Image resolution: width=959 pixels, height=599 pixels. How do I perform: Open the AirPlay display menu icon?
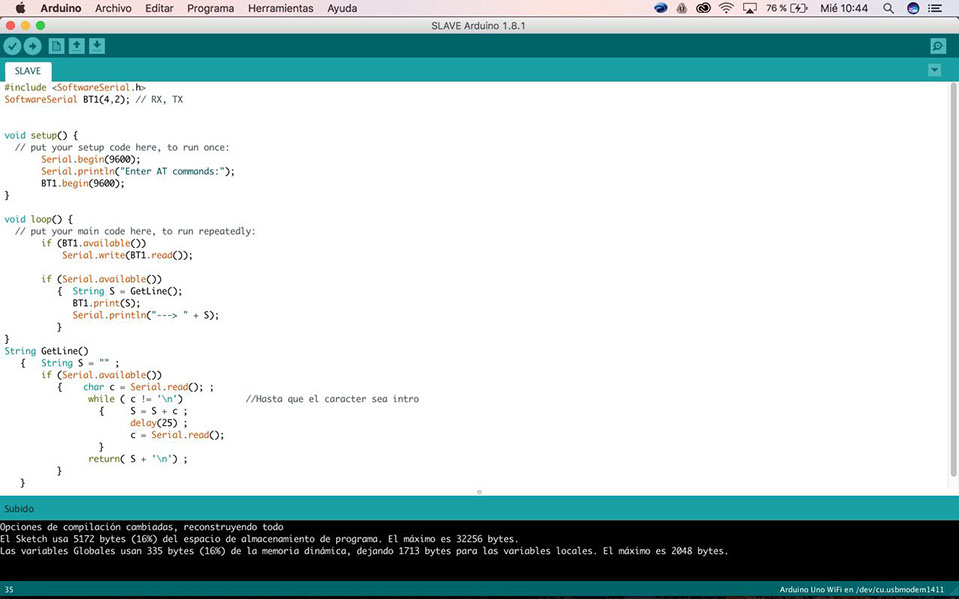[x=749, y=8]
